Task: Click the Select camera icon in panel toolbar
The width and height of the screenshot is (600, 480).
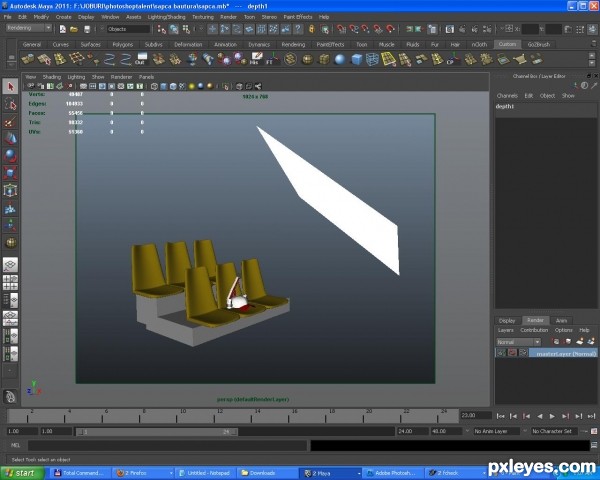Action: tap(31, 86)
